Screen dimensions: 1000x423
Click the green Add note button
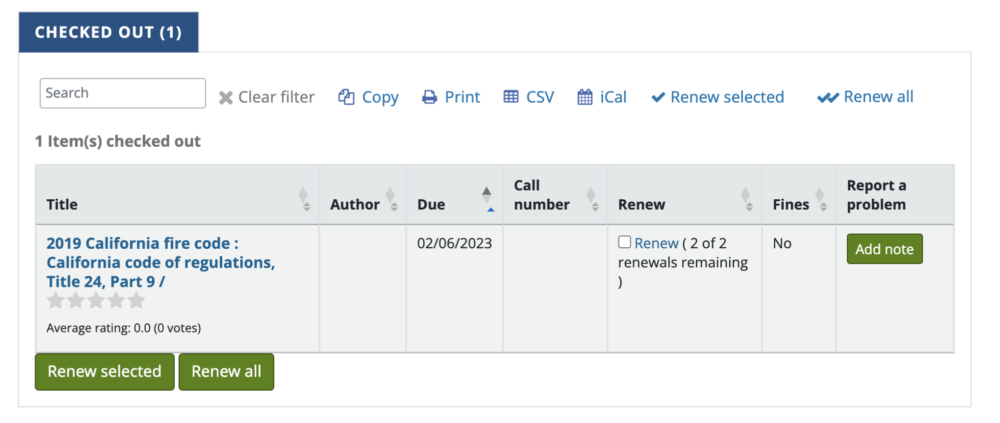point(885,249)
